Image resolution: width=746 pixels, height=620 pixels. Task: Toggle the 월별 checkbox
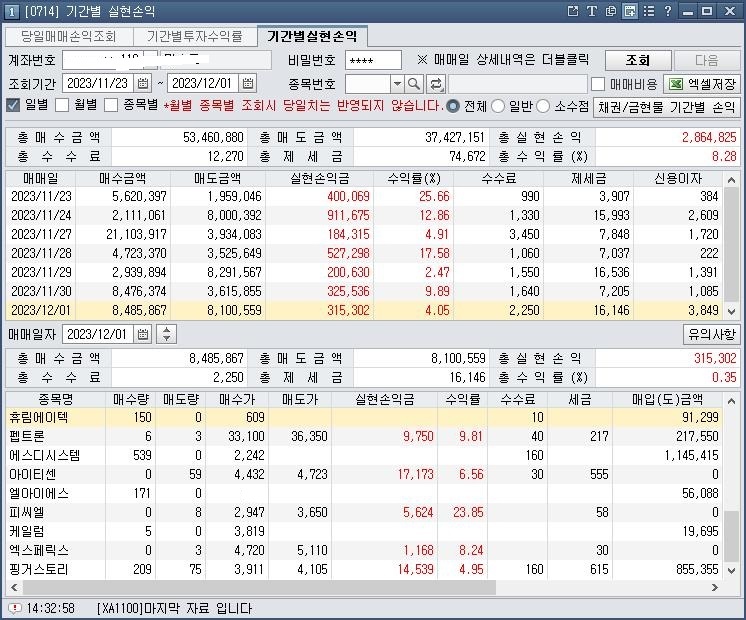(x=62, y=105)
